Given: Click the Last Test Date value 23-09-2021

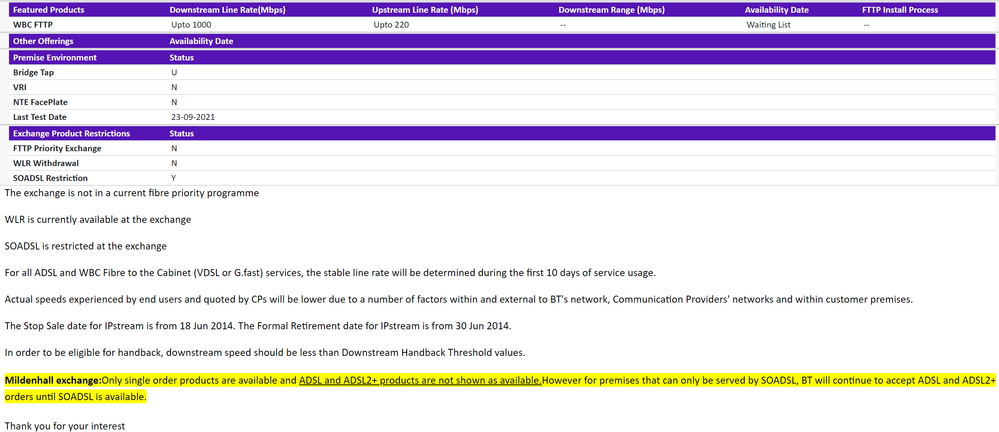Looking at the screenshot, I should tap(192, 117).
